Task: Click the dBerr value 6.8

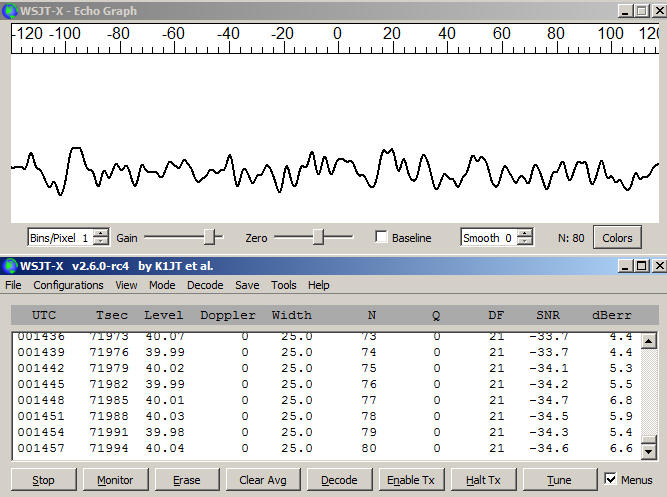Action: coord(621,400)
